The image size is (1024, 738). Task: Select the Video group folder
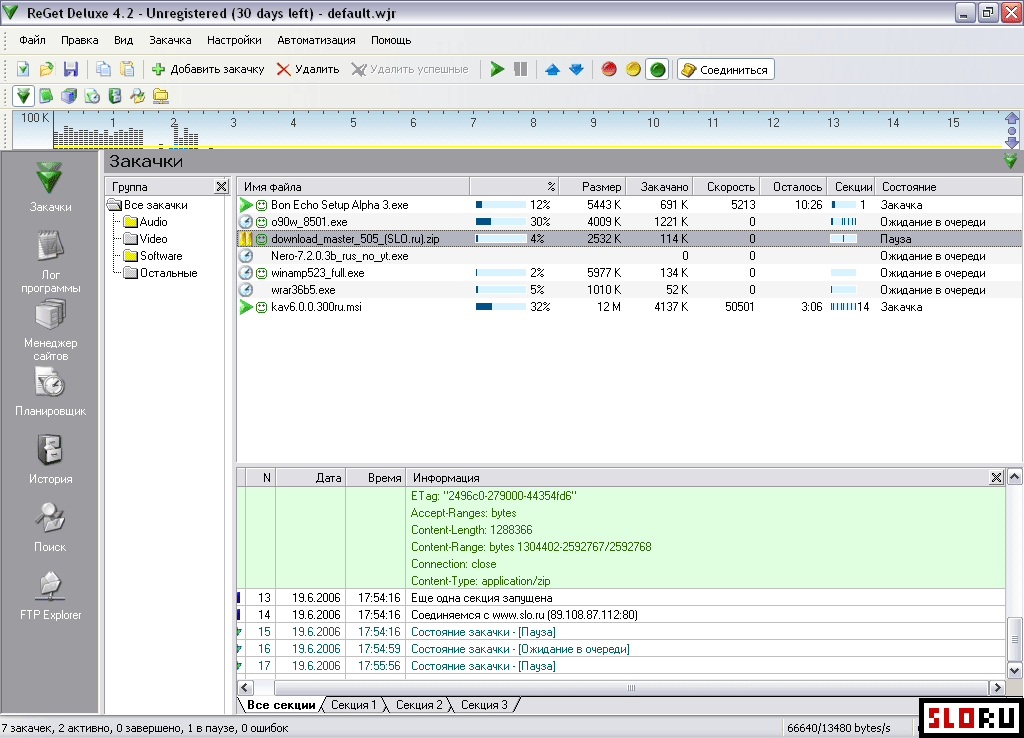tap(146, 239)
